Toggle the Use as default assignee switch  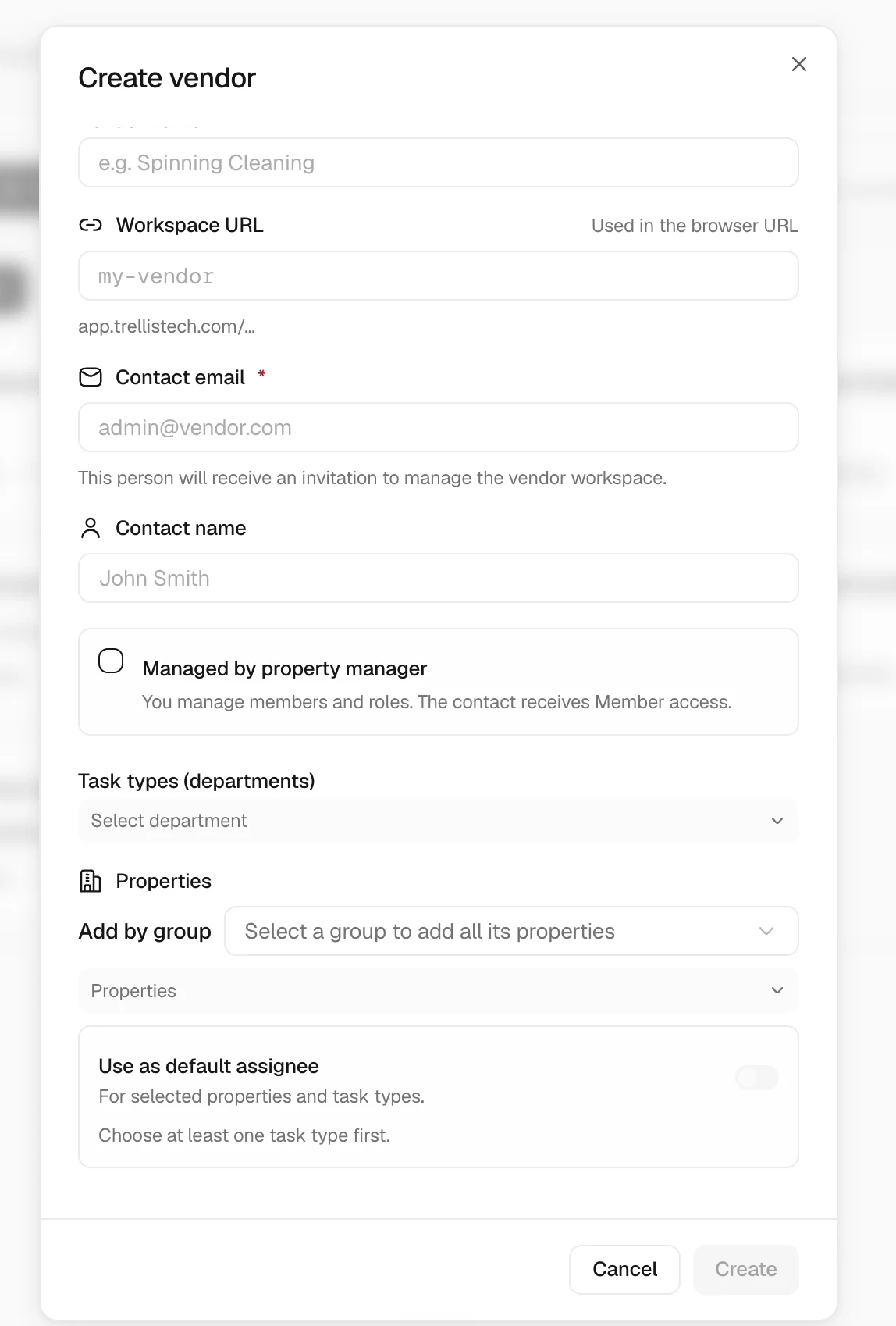pos(757,1078)
